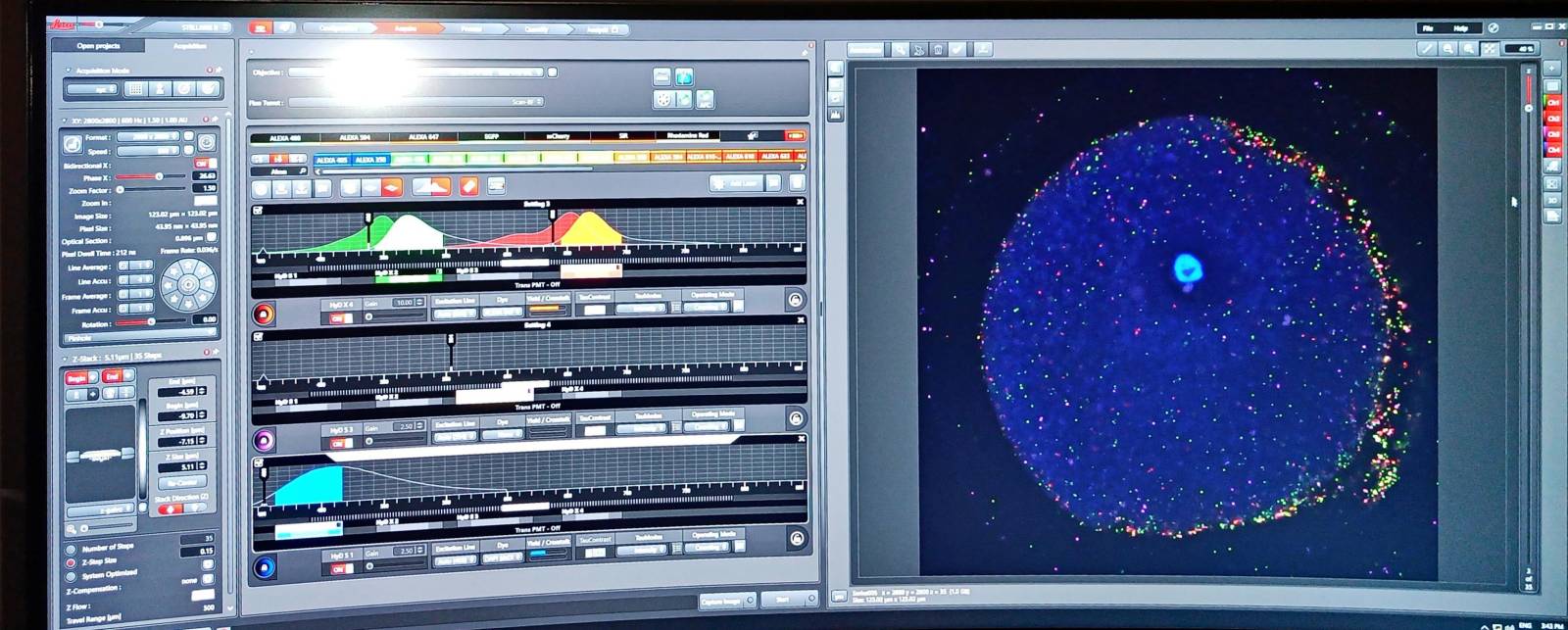Close the Setting 3 panel
This screenshot has width=1568, height=630.
coord(801,203)
